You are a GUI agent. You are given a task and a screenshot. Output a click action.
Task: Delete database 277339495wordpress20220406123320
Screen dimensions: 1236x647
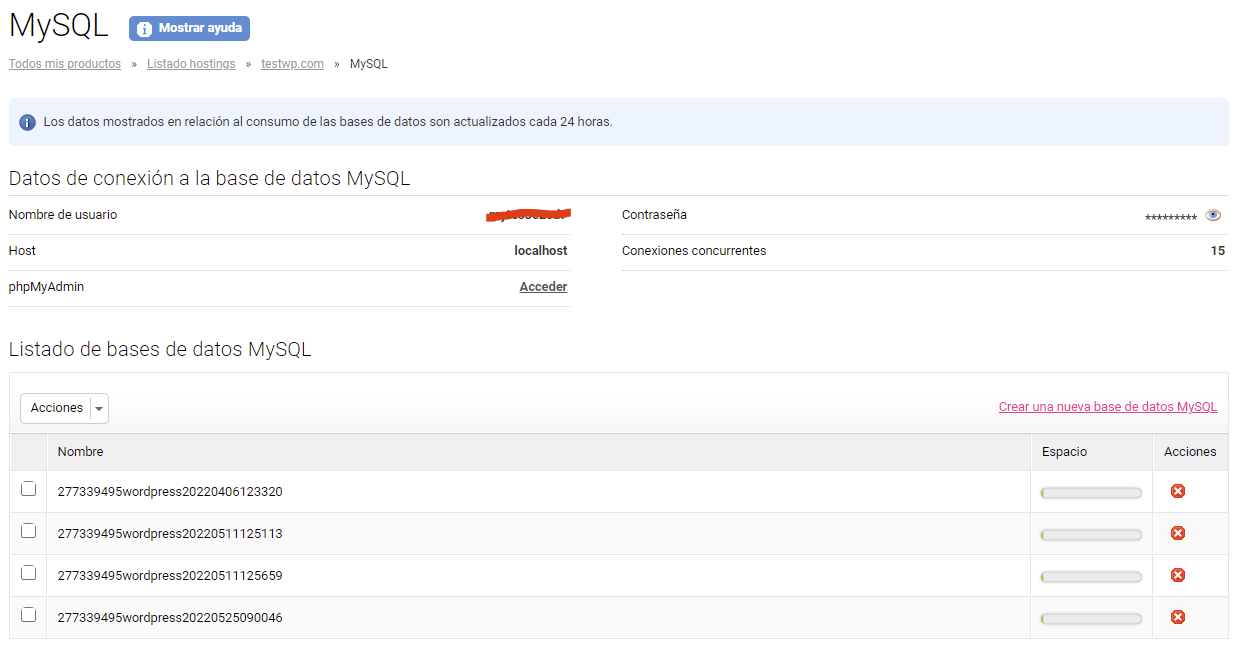tap(1178, 491)
